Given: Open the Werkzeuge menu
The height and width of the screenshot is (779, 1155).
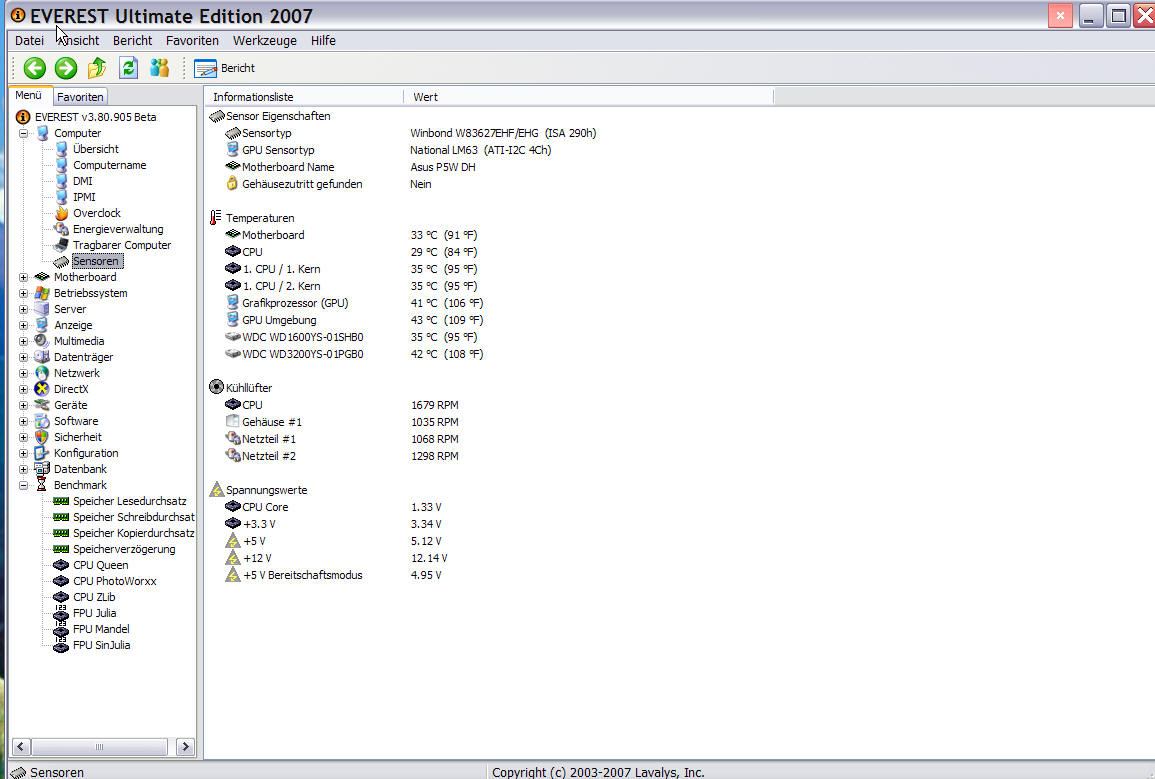Looking at the screenshot, I should tap(264, 40).
